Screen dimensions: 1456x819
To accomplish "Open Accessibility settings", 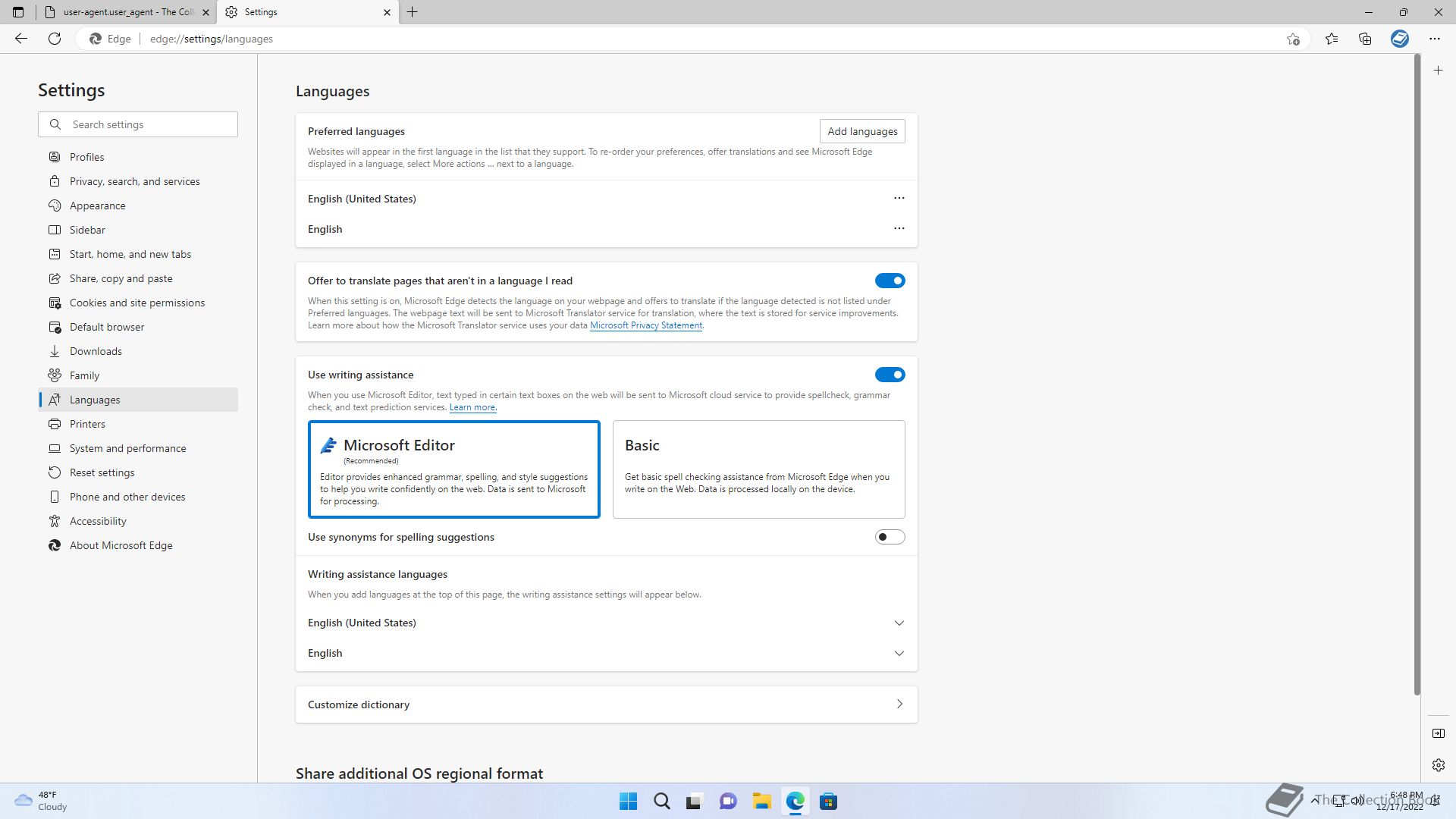I will coord(138,521).
